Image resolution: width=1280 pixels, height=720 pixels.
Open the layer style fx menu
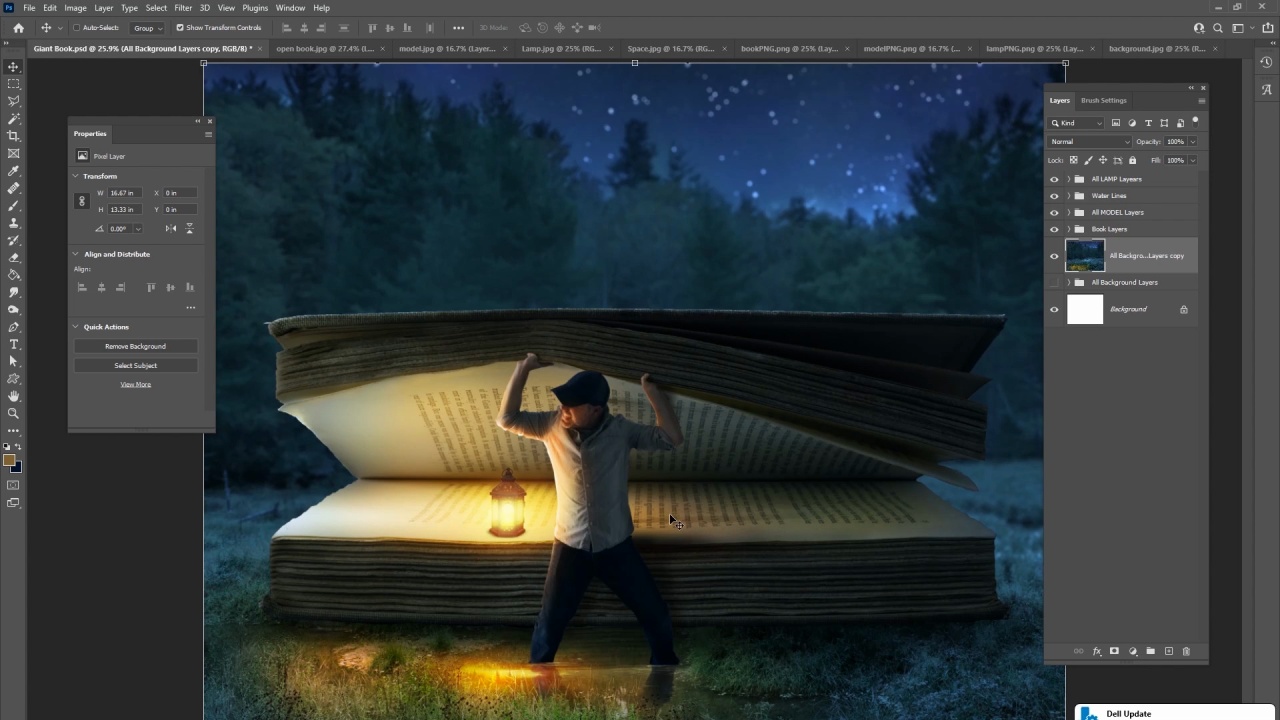(1096, 651)
